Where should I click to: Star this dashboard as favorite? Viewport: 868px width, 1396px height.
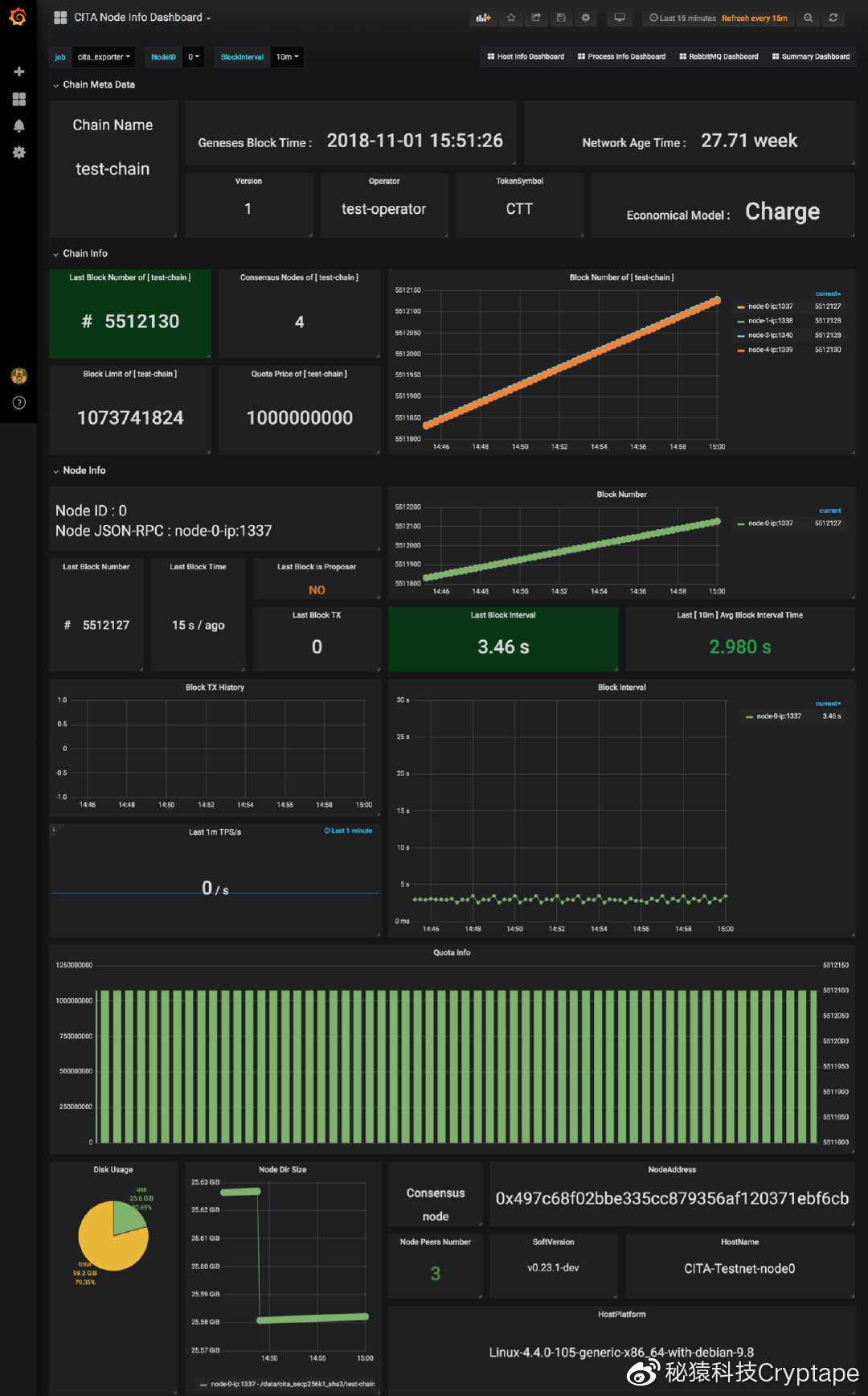click(x=511, y=18)
